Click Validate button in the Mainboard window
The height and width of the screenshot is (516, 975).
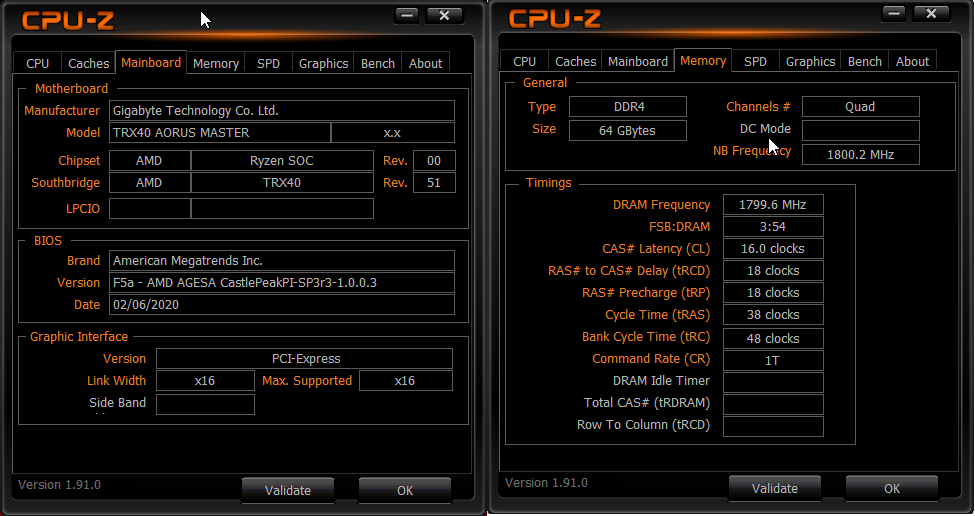point(288,491)
